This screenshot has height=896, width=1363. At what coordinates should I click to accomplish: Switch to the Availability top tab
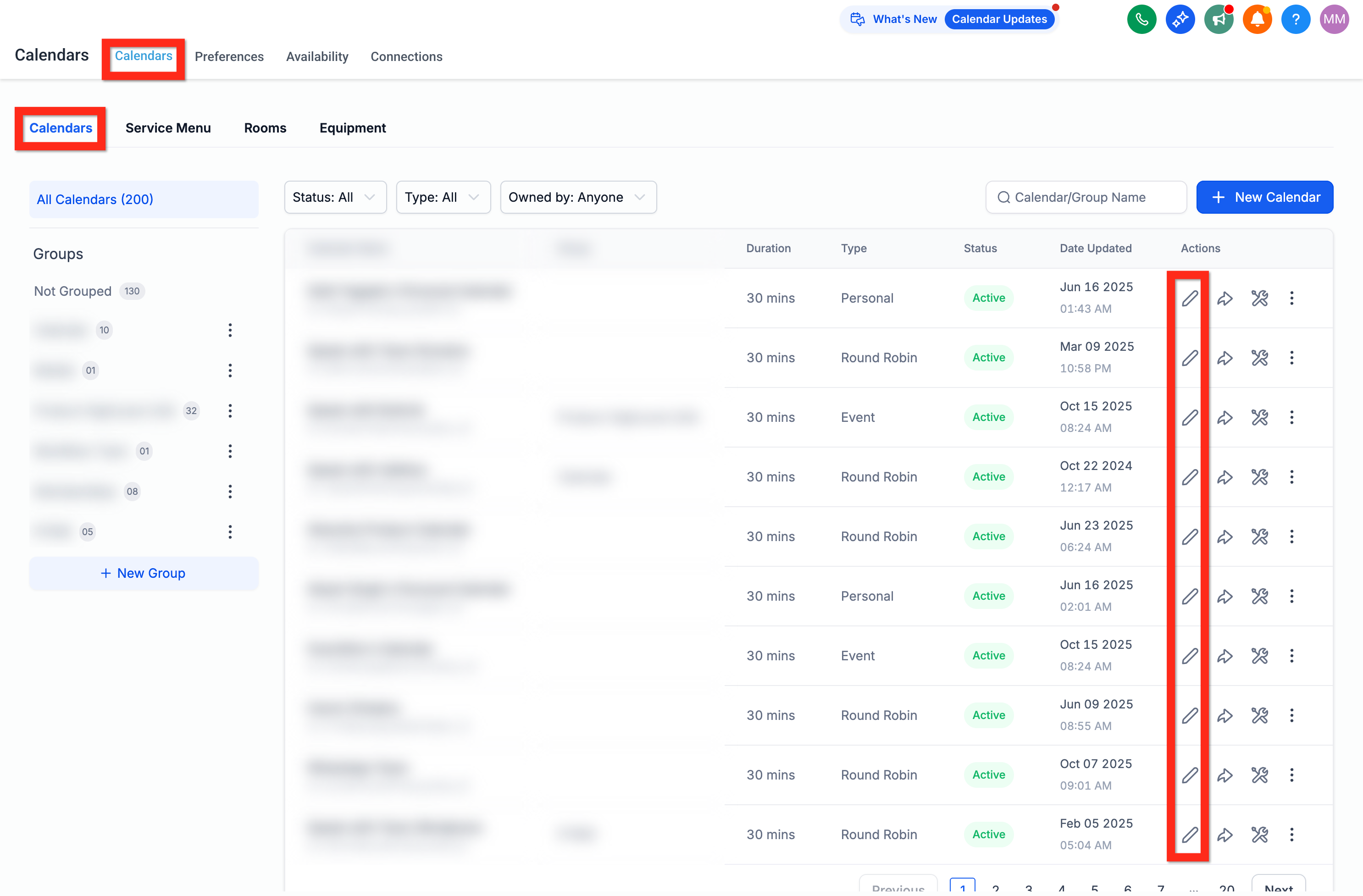click(x=317, y=57)
